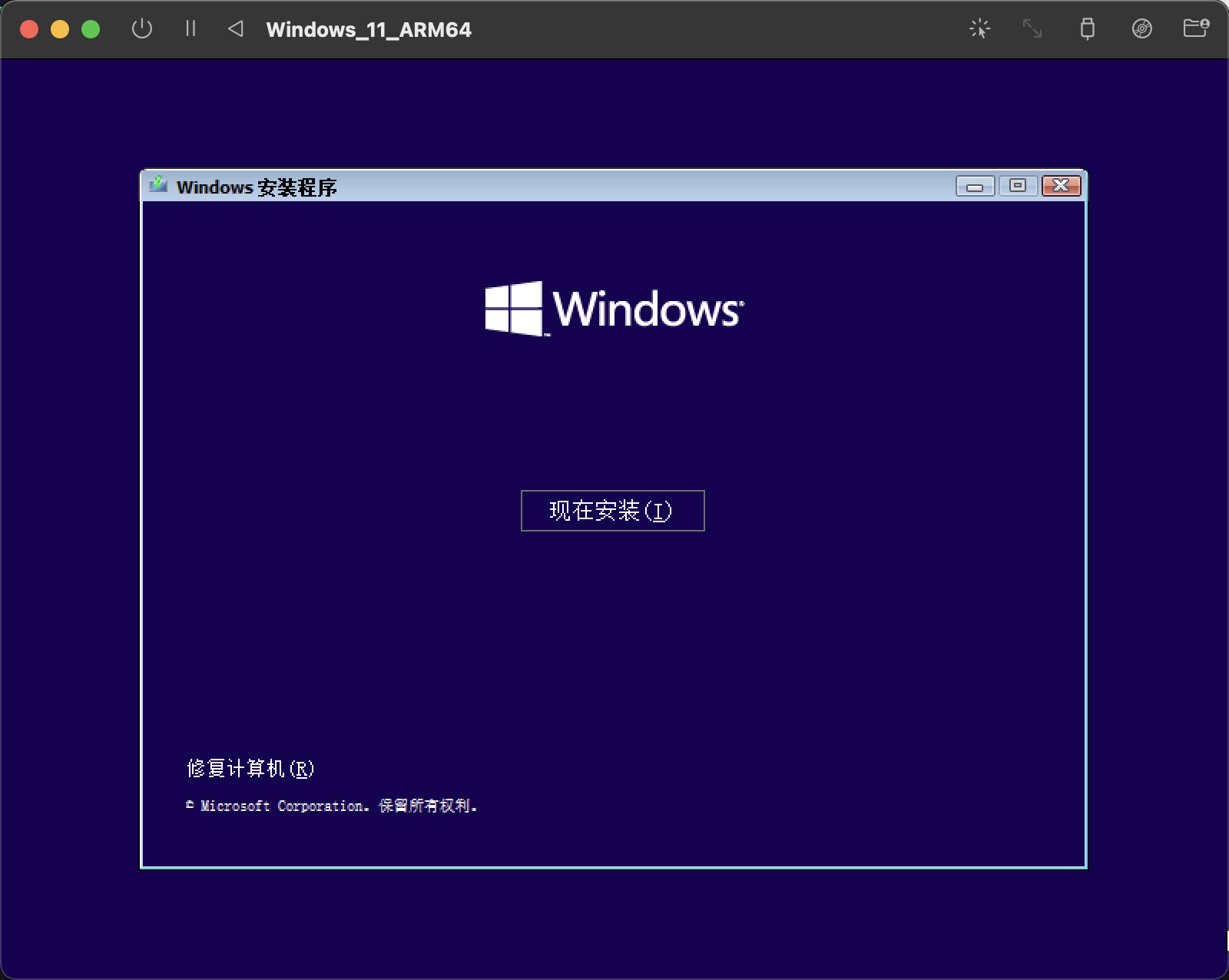Open the USB devices menu icon
This screenshot has width=1229, height=980.
(1087, 29)
